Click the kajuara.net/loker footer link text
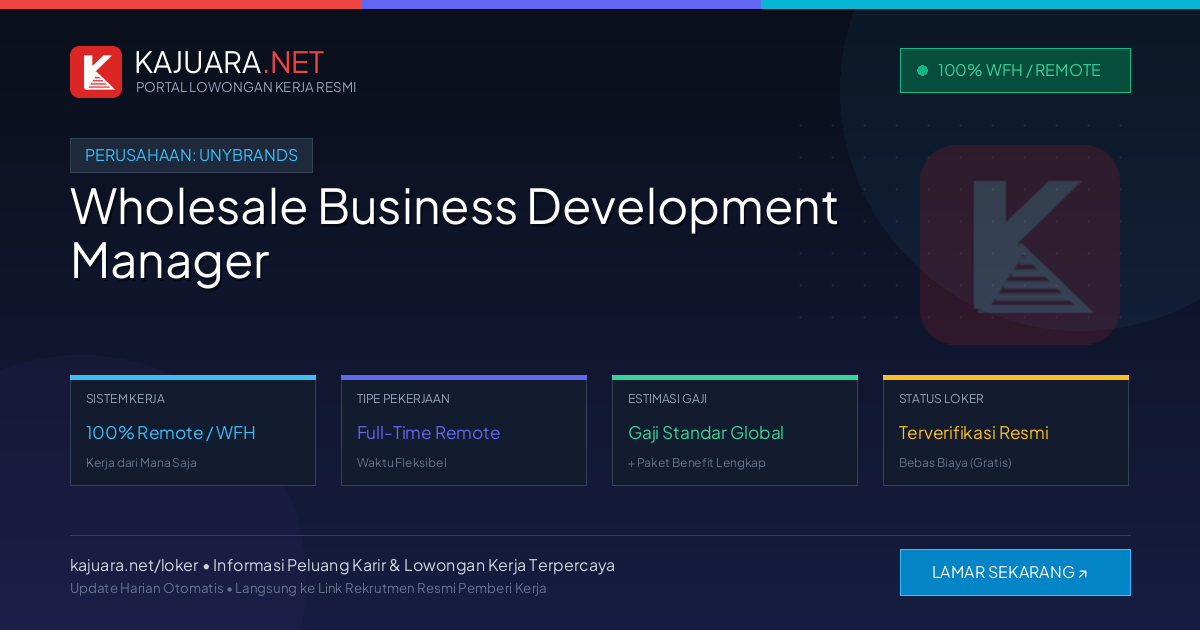Screen dimensions: 1200x630 [134, 565]
